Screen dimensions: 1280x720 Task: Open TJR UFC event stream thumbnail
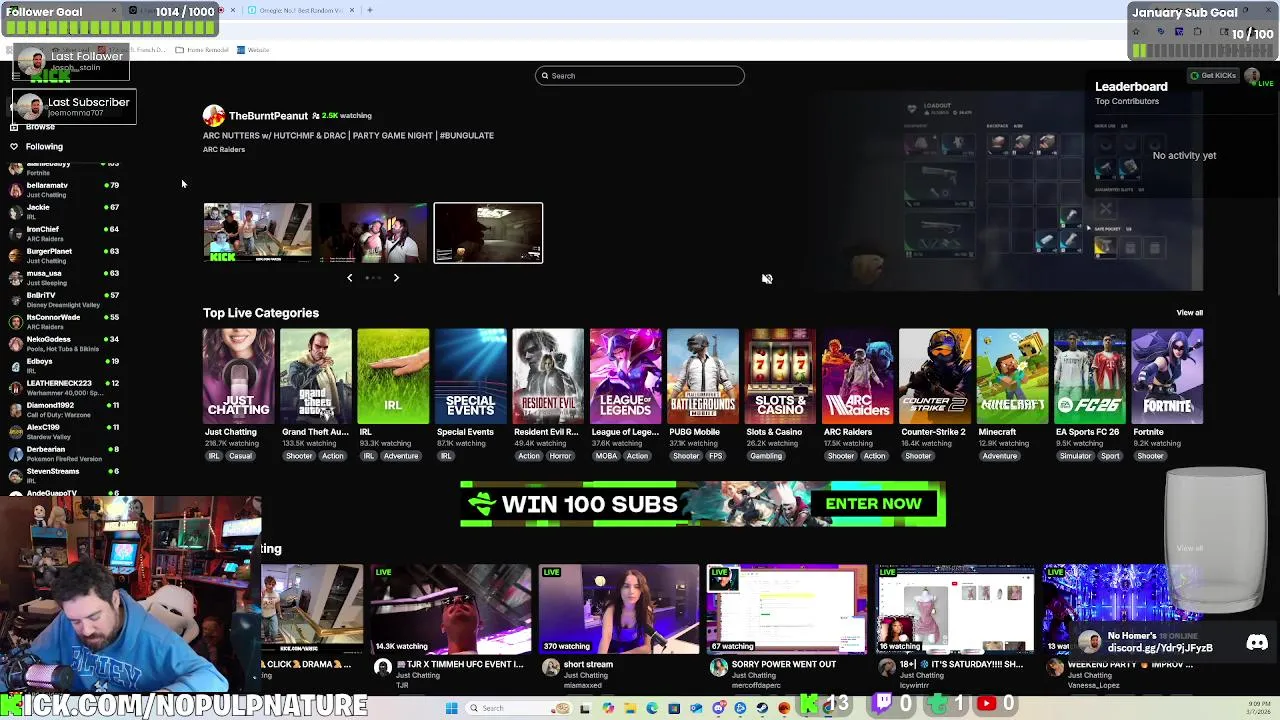[450, 609]
